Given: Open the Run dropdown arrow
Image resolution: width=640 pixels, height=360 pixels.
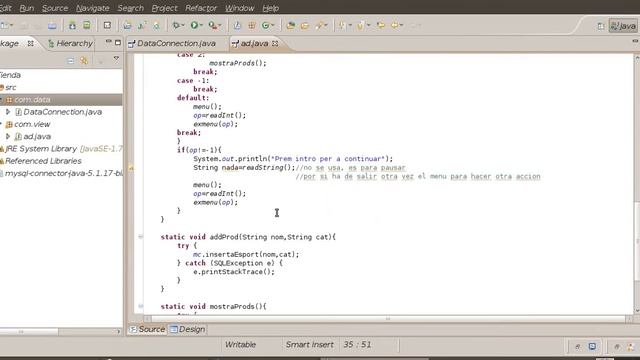Looking at the screenshot, I should click(x=202, y=25).
